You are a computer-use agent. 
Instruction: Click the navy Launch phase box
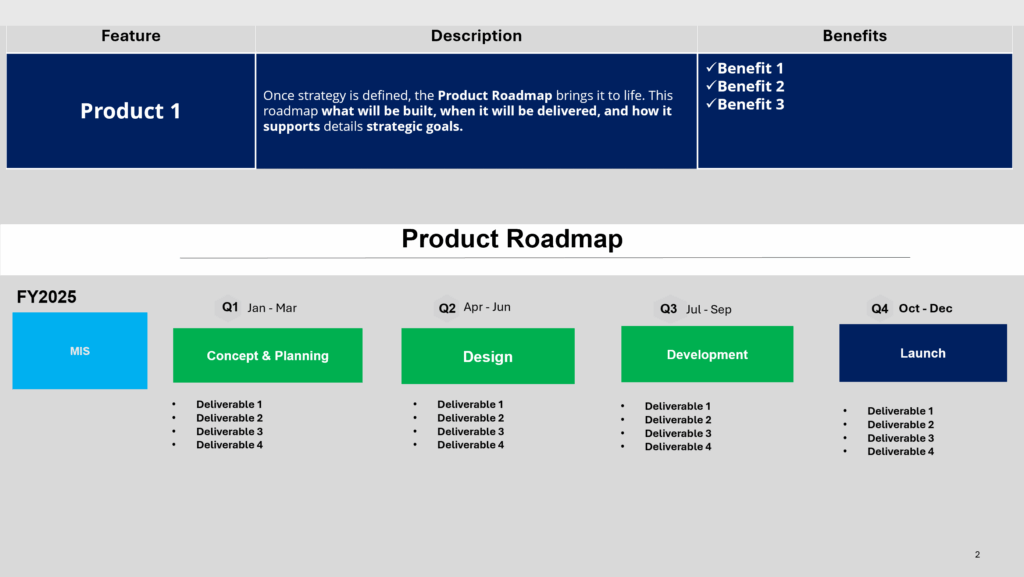(x=922, y=353)
